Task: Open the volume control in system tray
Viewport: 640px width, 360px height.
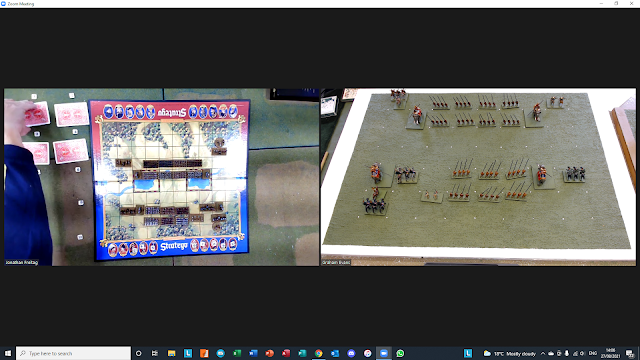Action: [582, 353]
